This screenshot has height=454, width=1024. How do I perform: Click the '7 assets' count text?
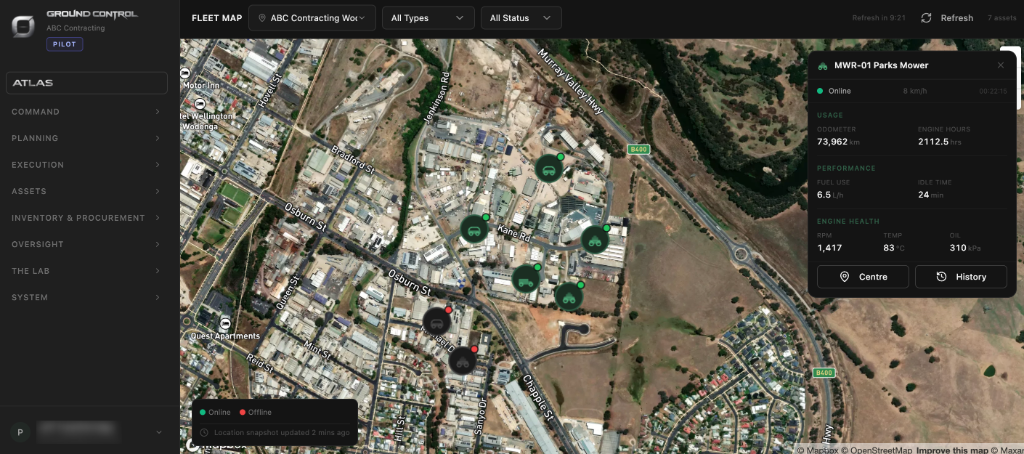1000,18
